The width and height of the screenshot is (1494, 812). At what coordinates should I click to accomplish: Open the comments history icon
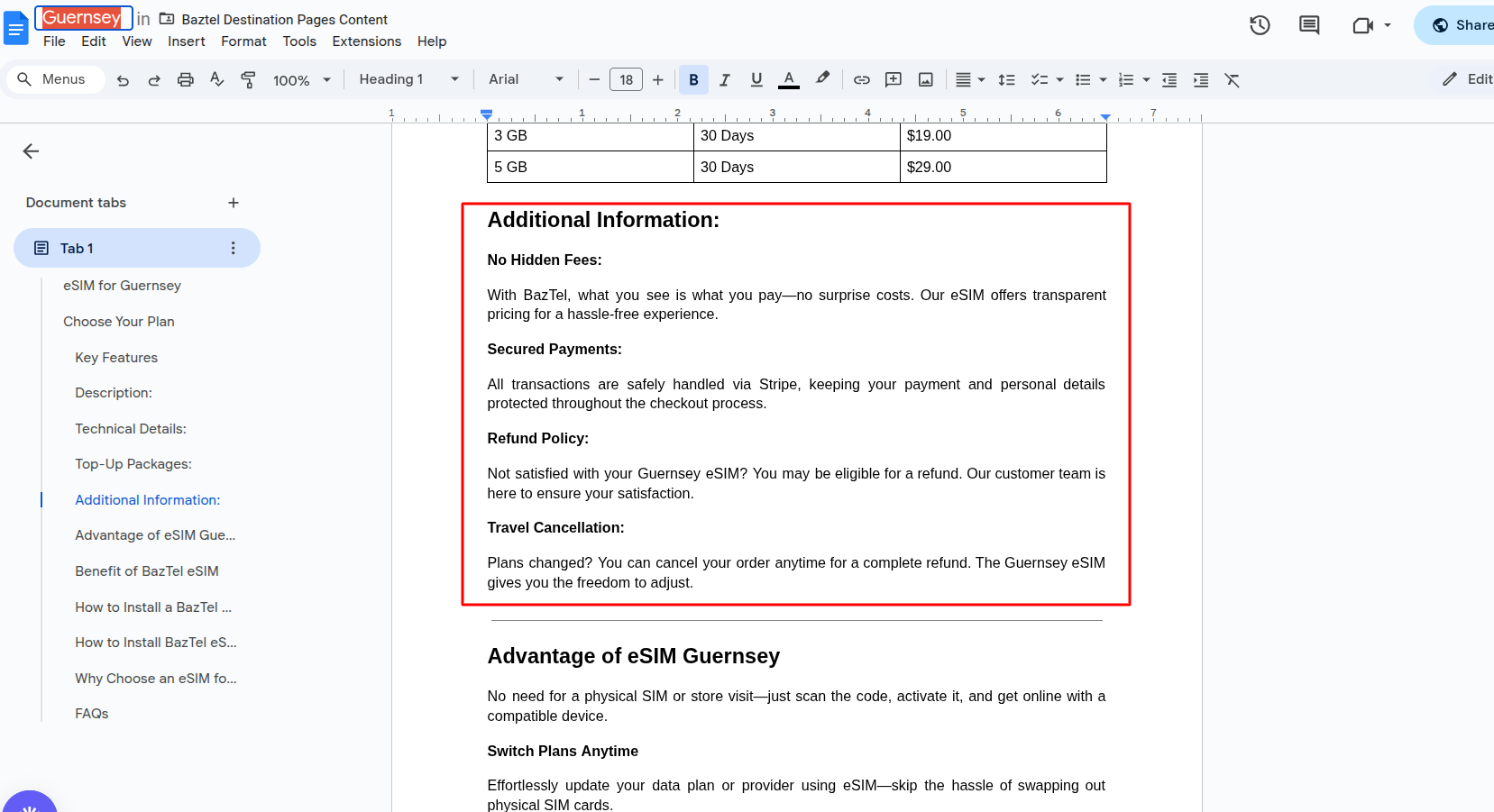pyautogui.click(x=1309, y=25)
